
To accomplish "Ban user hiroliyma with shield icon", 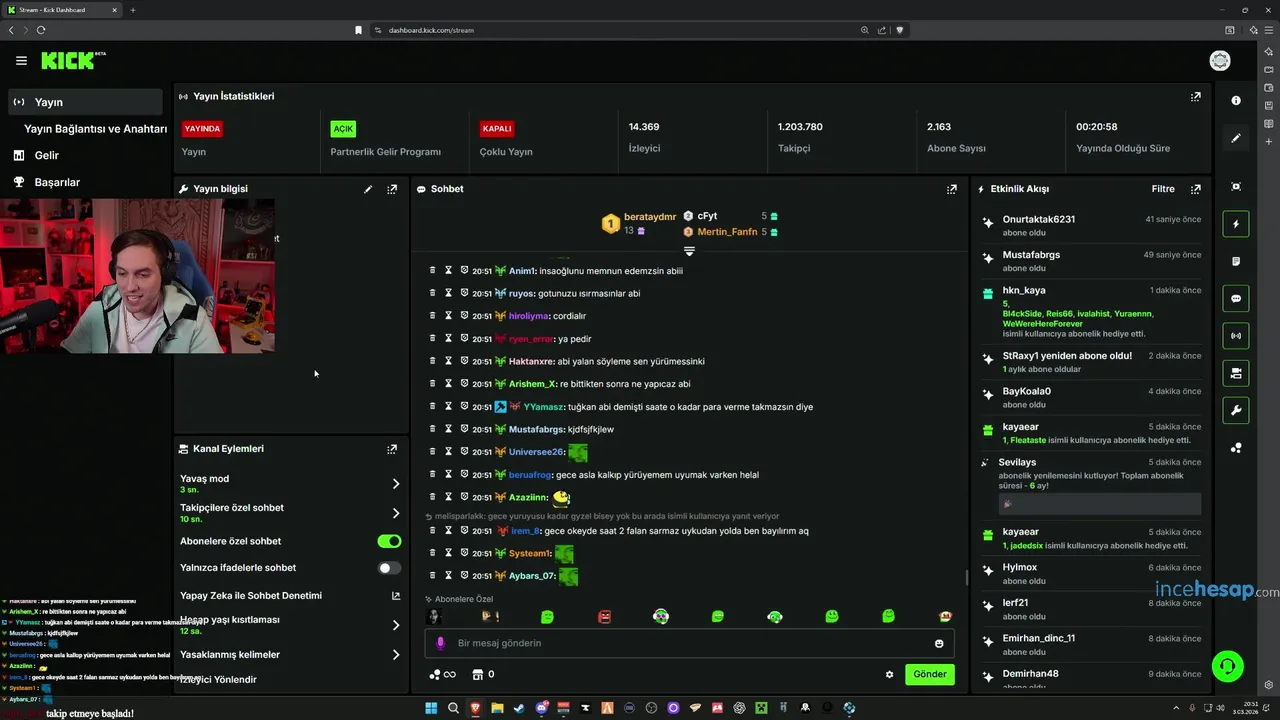I will 464,316.
